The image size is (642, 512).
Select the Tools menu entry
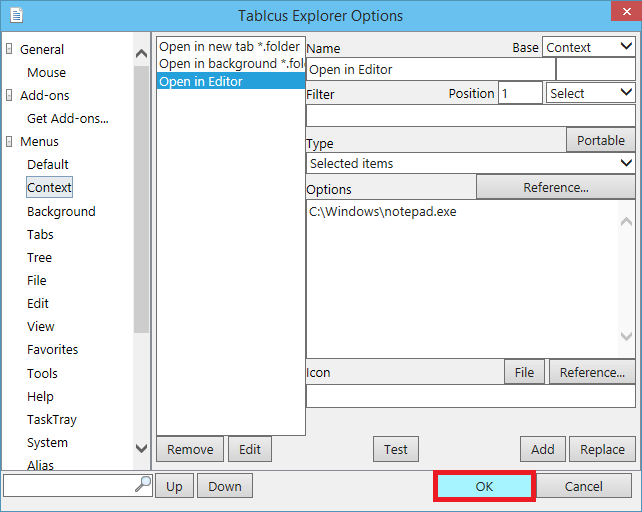[x=42, y=373]
